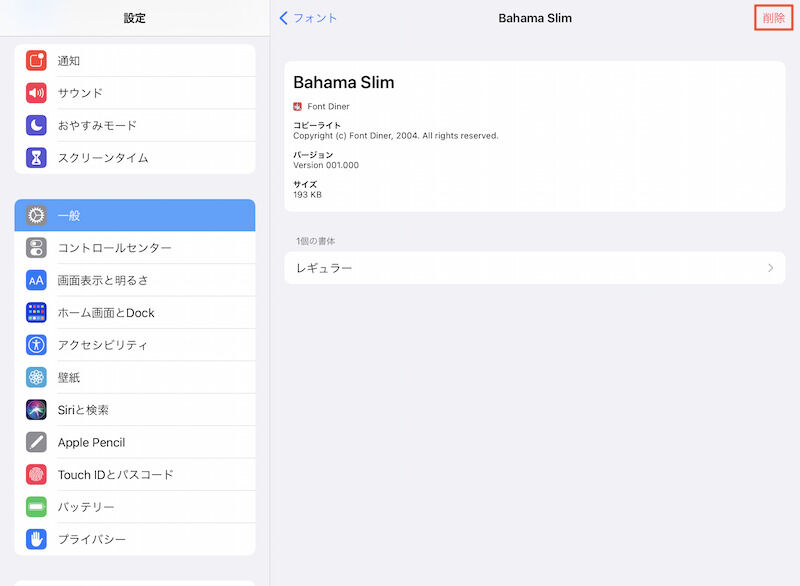Tap the Font Diner app icon
800x586 pixels.
pyautogui.click(x=297, y=107)
